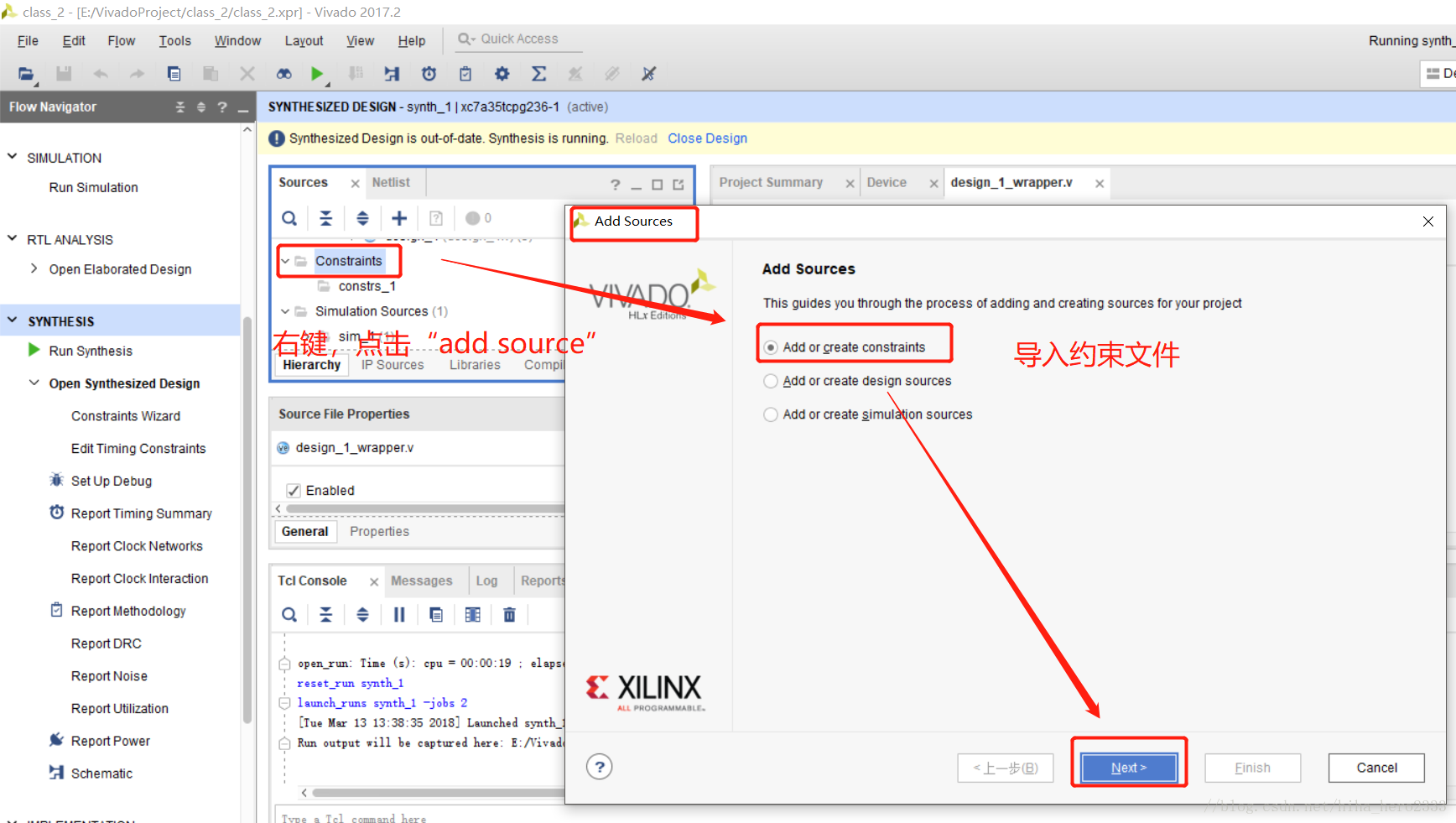Click the search icon in Tcl Console
This screenshot has height=823, width=1456.
(289, 615)
